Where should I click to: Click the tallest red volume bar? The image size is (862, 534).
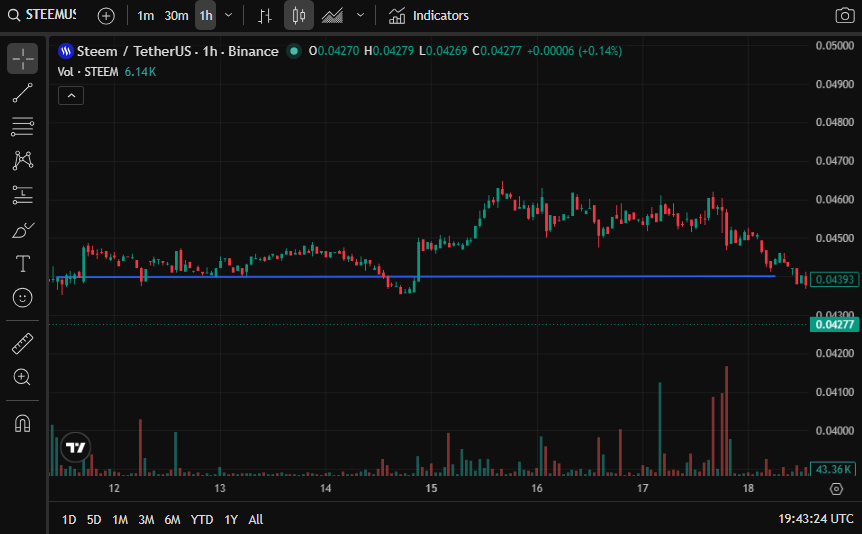click(726, 421)
